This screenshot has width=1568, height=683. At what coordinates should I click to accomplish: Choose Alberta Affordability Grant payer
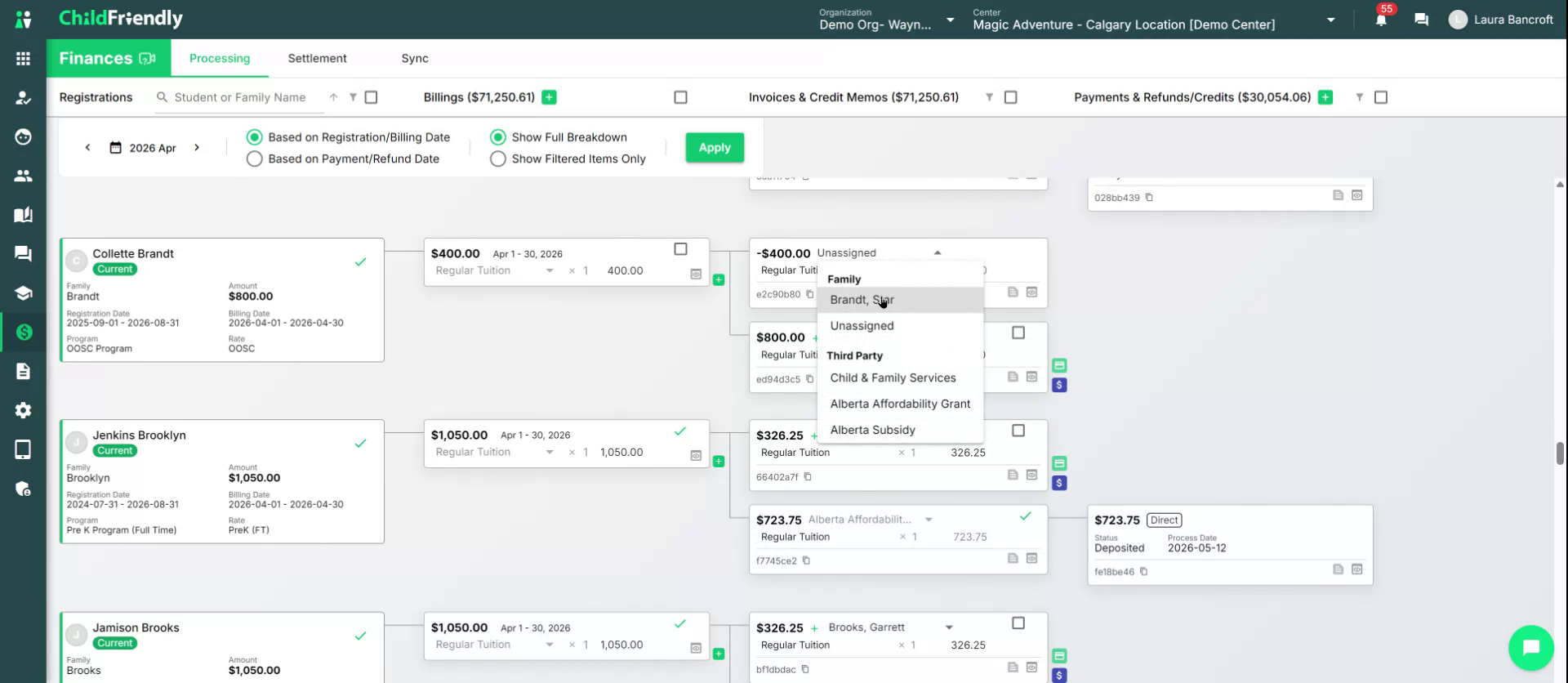(x=900, y=404)
